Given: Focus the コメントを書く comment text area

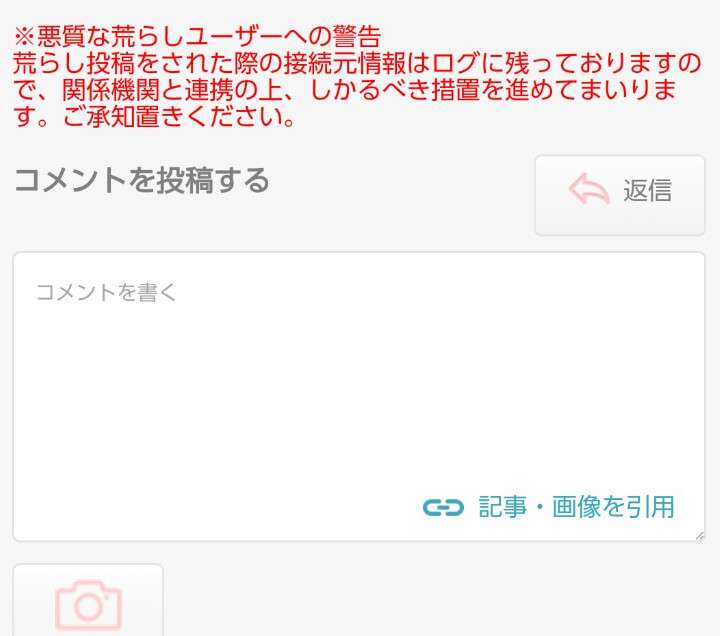Looking at the screenshot, I should click(x=359, y=396).
